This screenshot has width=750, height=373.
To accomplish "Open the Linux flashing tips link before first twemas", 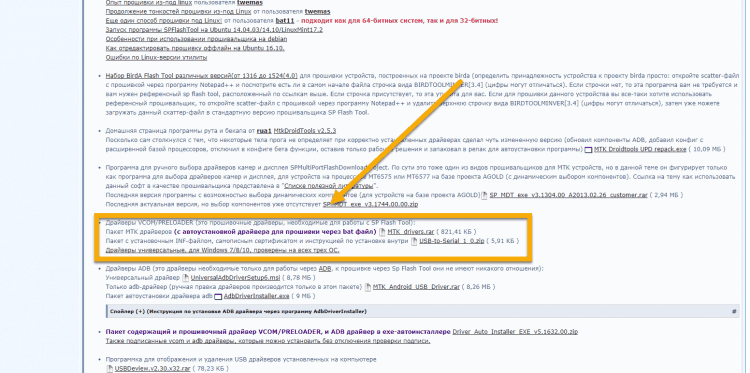I will click(149, 3).
